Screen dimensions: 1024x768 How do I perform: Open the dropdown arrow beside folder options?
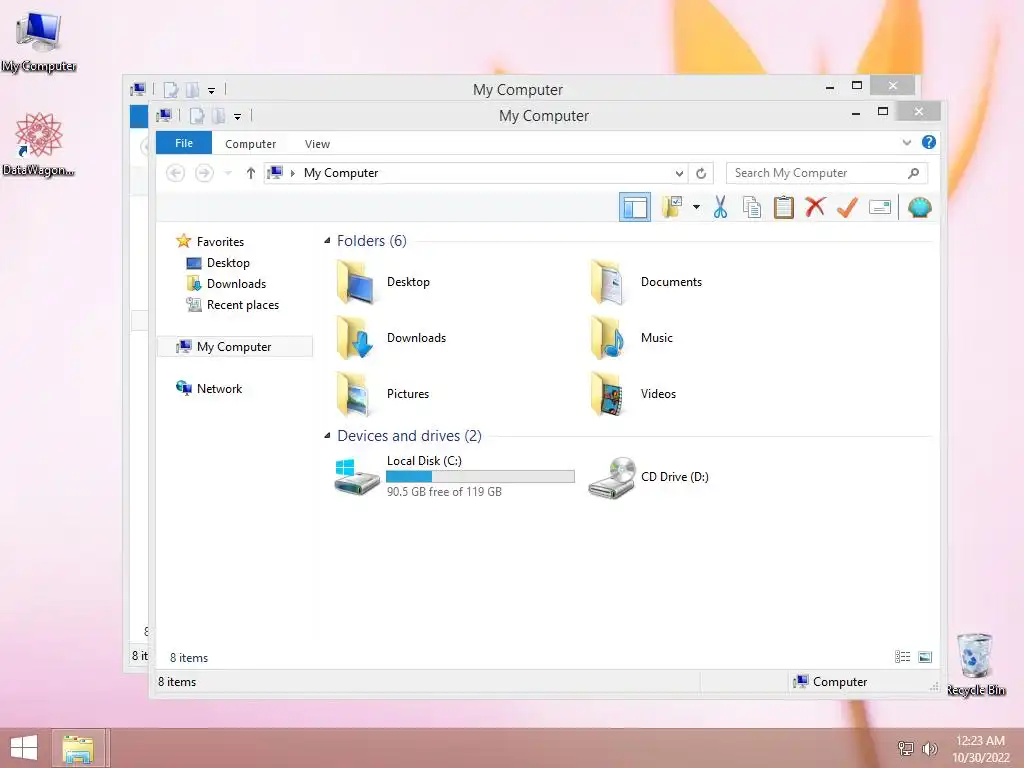click(696, 208)
